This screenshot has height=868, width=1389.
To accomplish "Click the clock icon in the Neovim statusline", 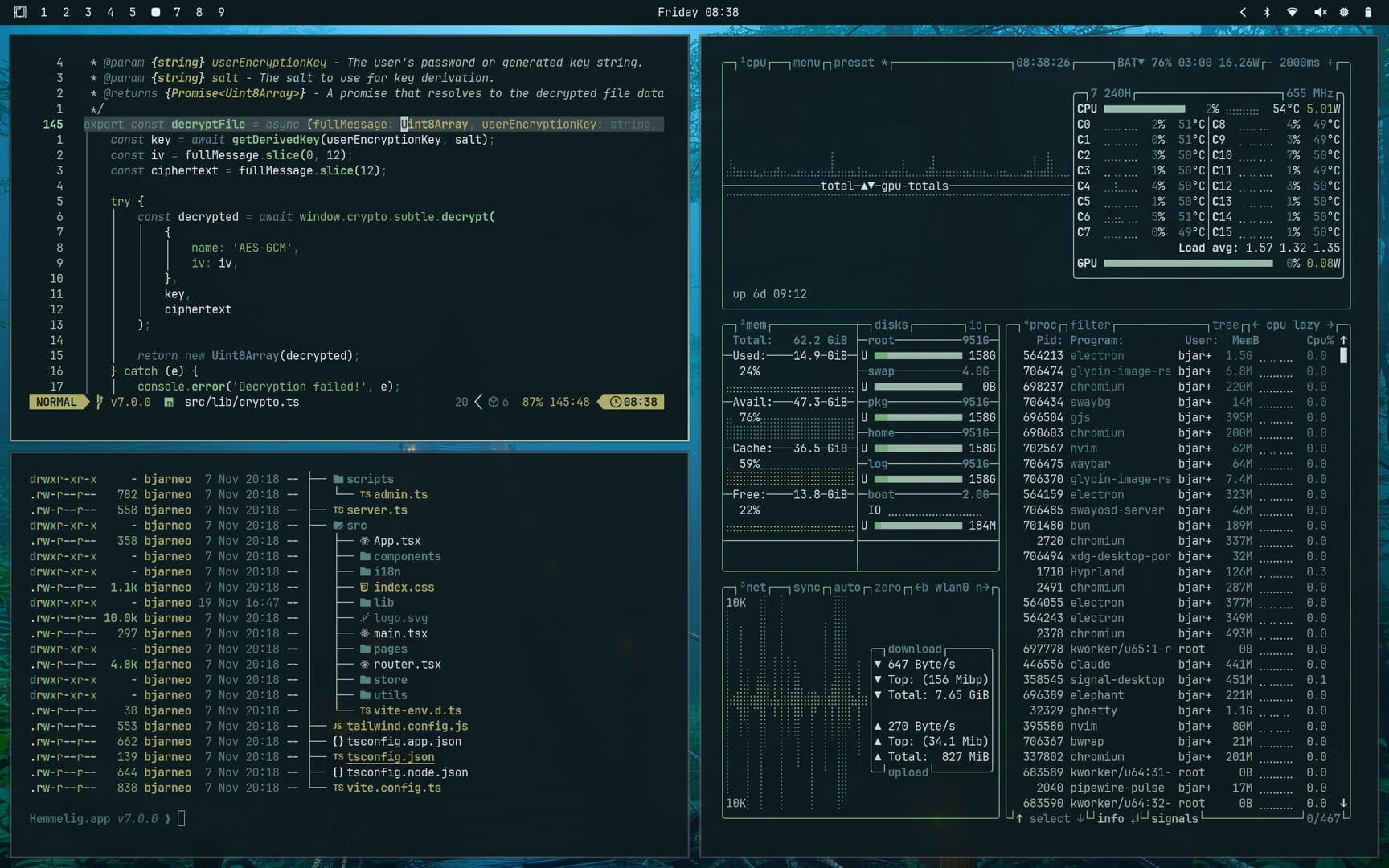I will (616, 402).
